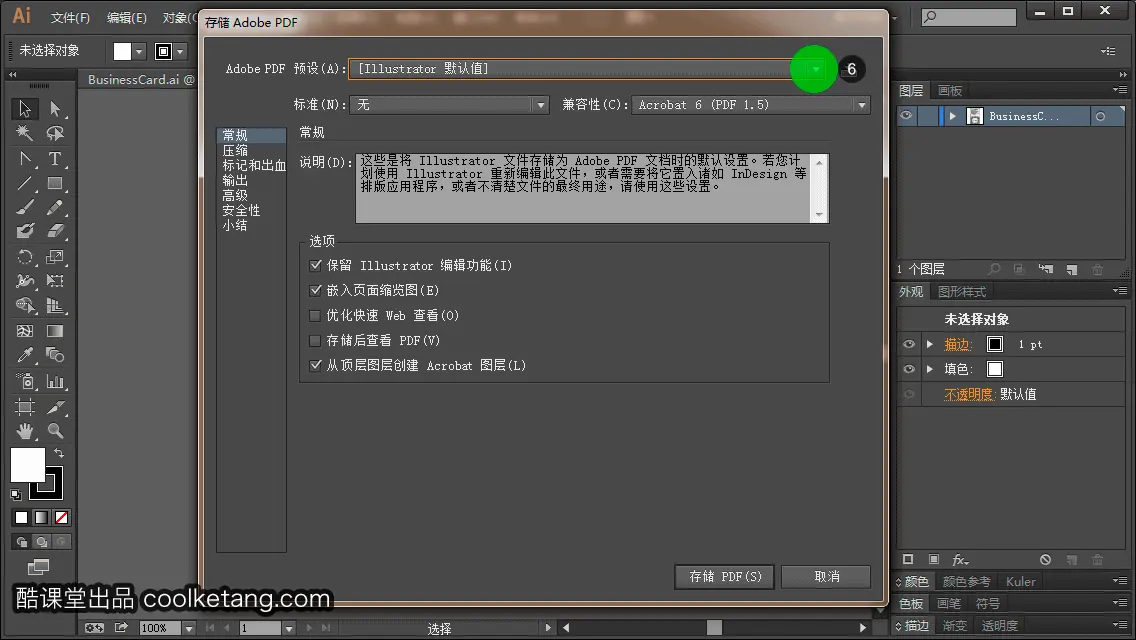Open the File (文件) menu

tap(70, 17)
